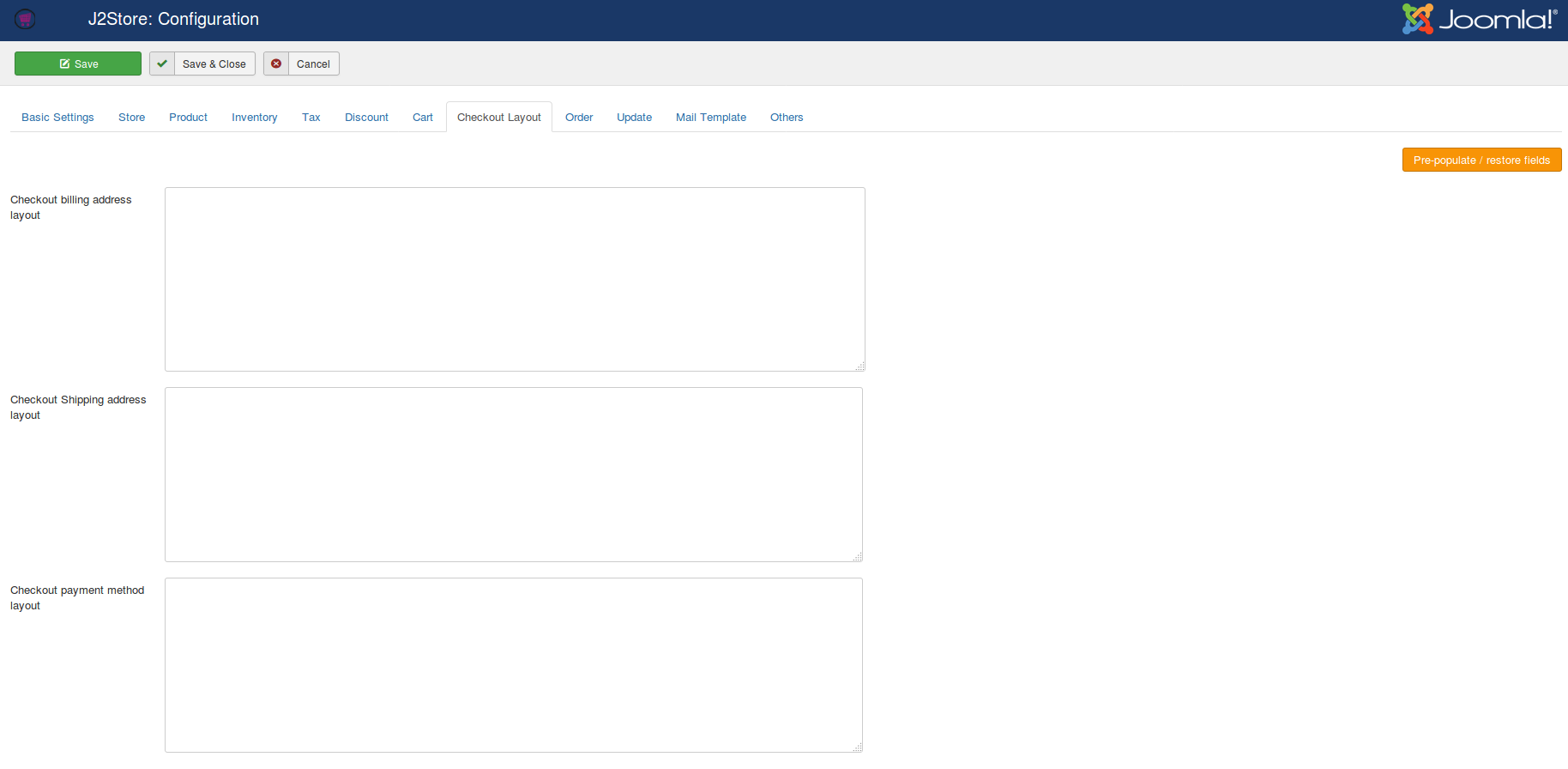
Task: Click the red X Cancel icon
Action: point(276,64)
